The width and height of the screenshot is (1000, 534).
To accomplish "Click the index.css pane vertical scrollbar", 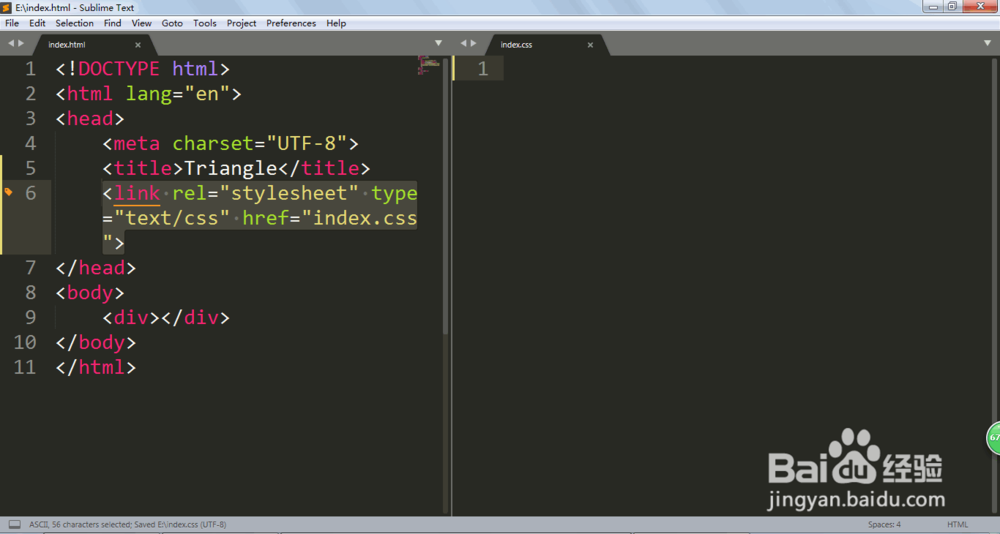I will (995, 286).
